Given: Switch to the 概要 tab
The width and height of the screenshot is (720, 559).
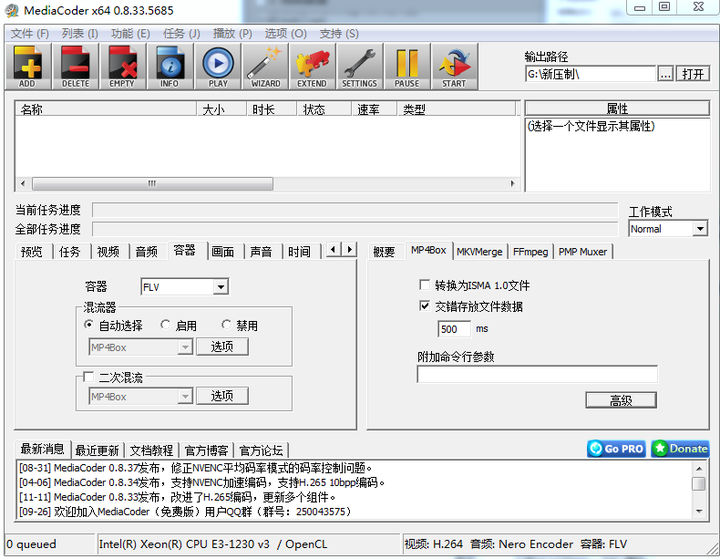Looking at the screenshot, I should [x=384, y=252].
